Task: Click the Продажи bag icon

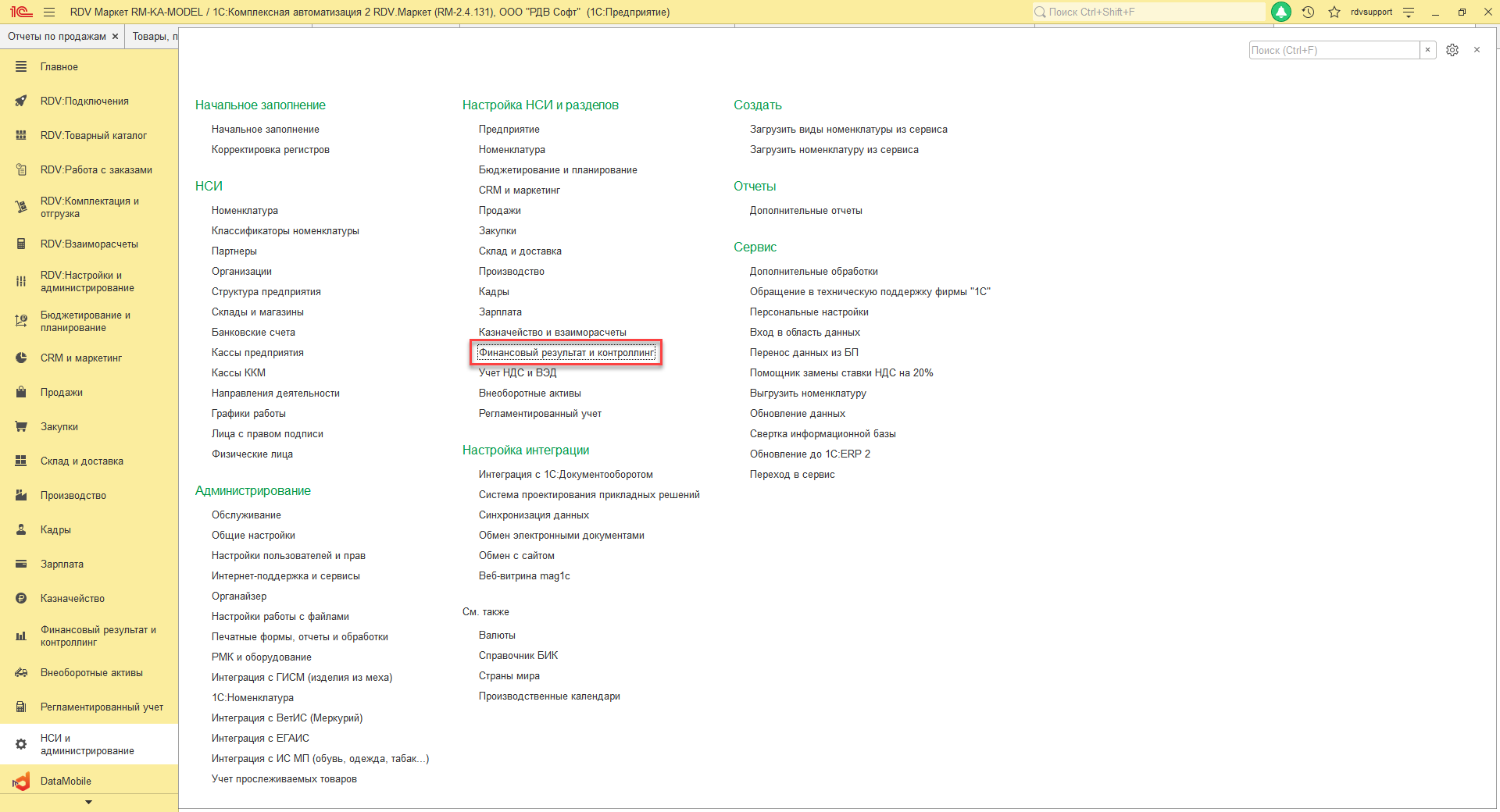Action: pos(21,393)
